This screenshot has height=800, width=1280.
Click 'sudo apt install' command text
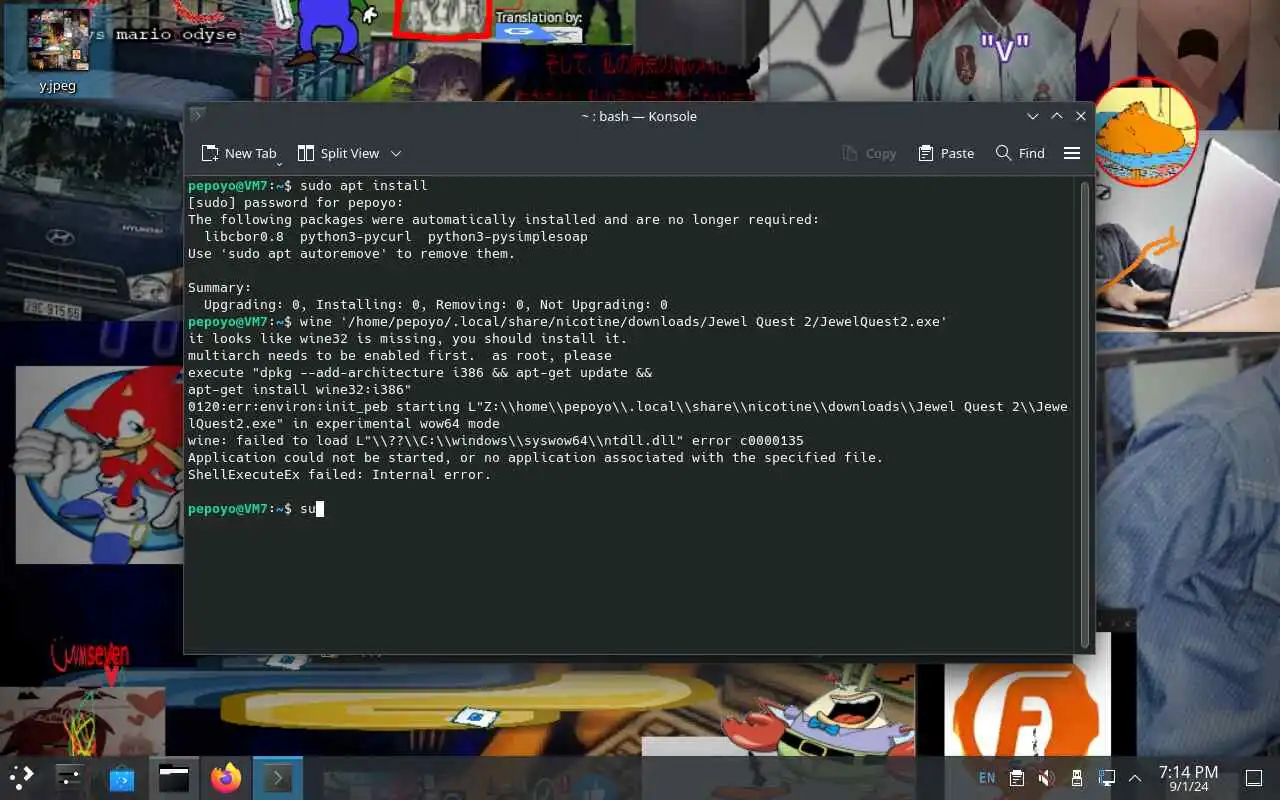tap(364, 185)
